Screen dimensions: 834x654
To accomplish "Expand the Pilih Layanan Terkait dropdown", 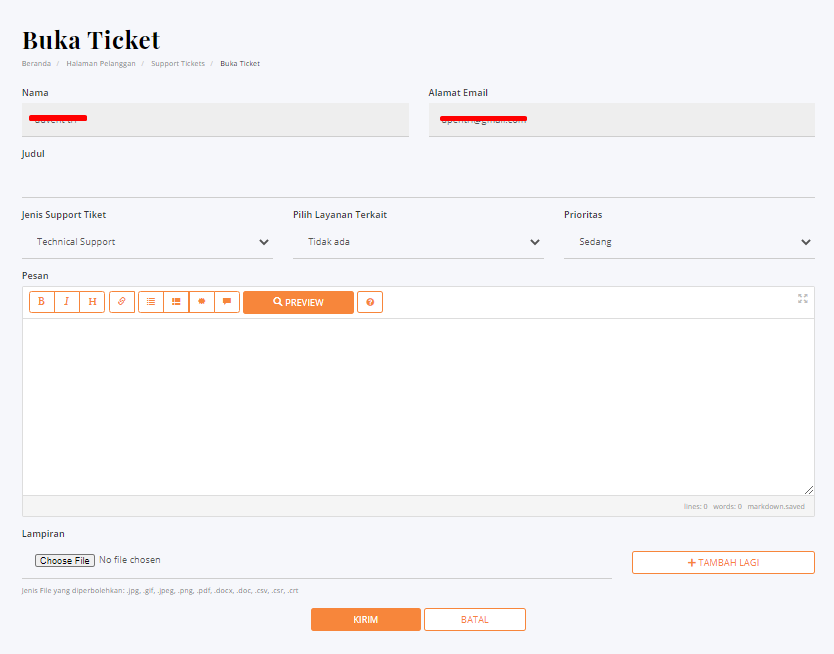I will click(x=418, y=242).
